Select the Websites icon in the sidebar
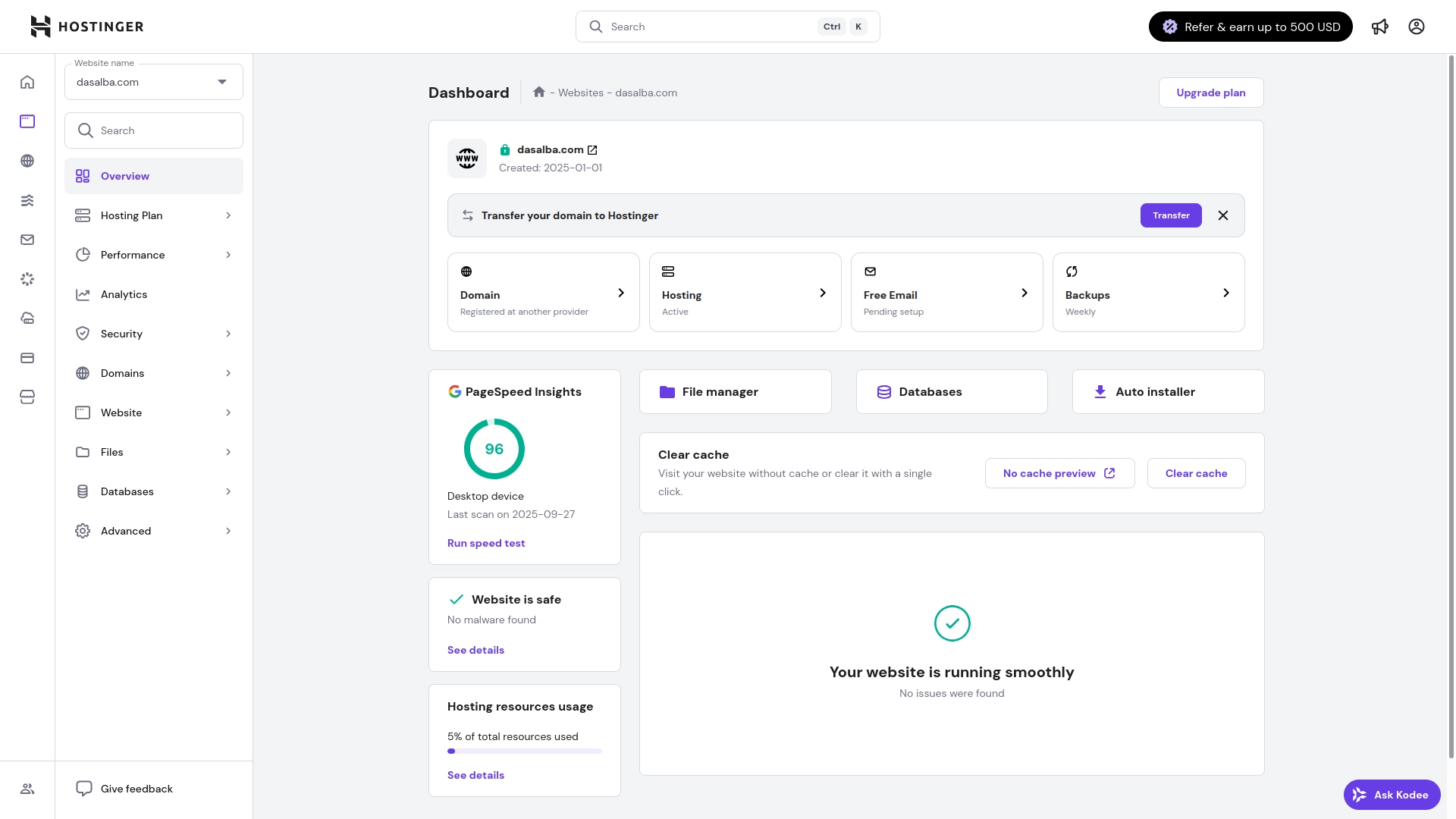1456x819 pixels. [27, 121]
